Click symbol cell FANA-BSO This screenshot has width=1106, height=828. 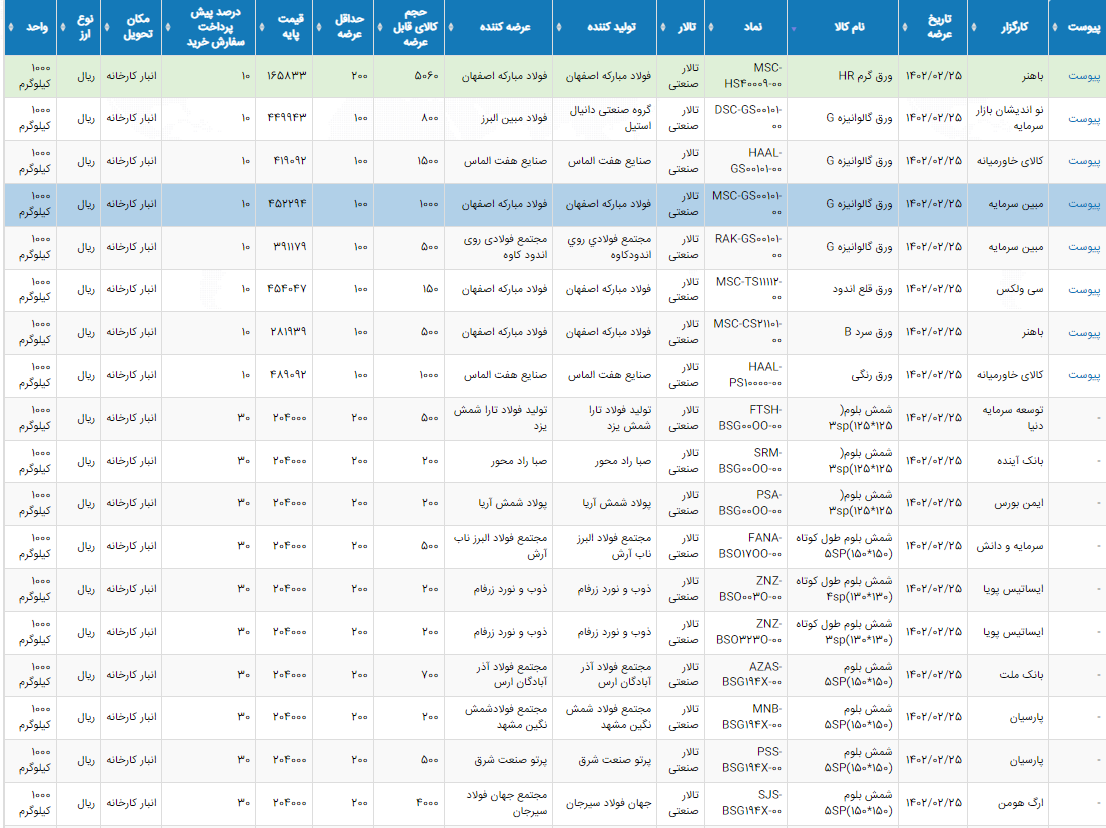point(746,547)
